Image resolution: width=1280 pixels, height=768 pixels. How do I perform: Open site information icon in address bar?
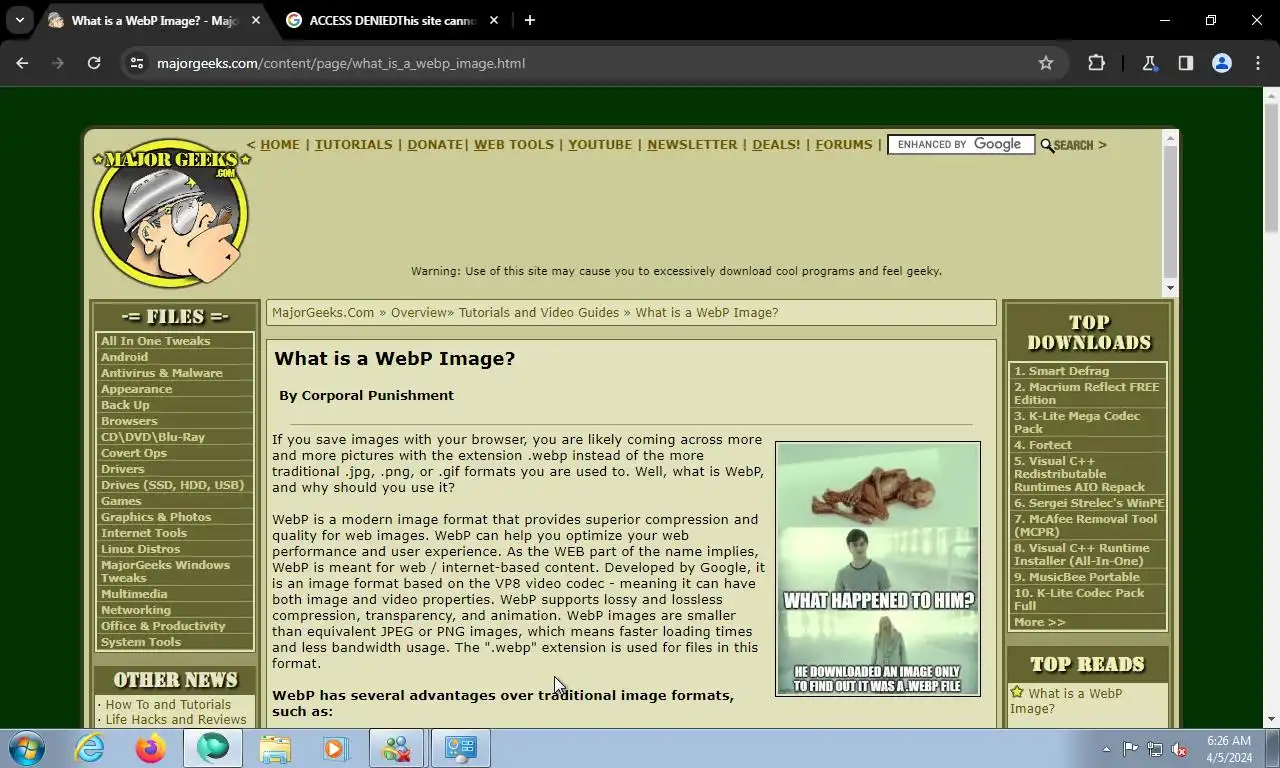(x=138, y=63)
